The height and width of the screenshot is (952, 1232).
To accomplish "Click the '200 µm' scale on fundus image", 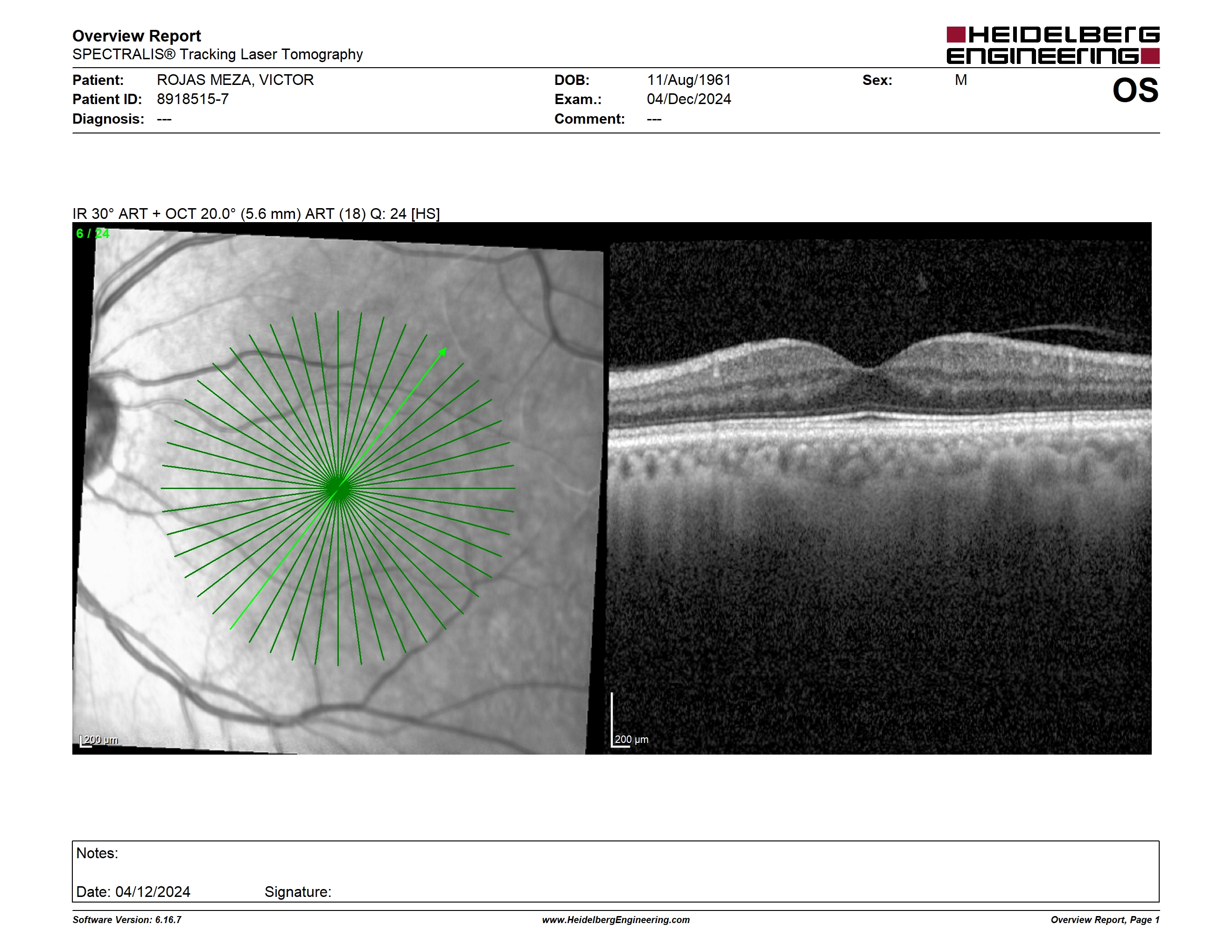I will coord(99,740).
